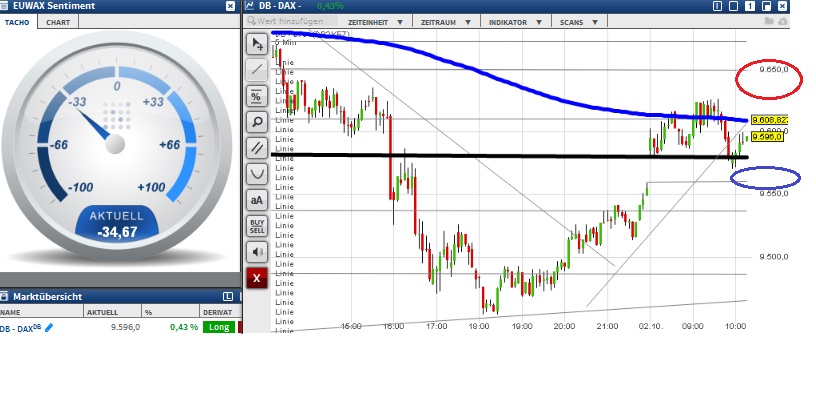Select the arrow pointer tool in chart toolbar
816x393 pixels.
(257, 44)
